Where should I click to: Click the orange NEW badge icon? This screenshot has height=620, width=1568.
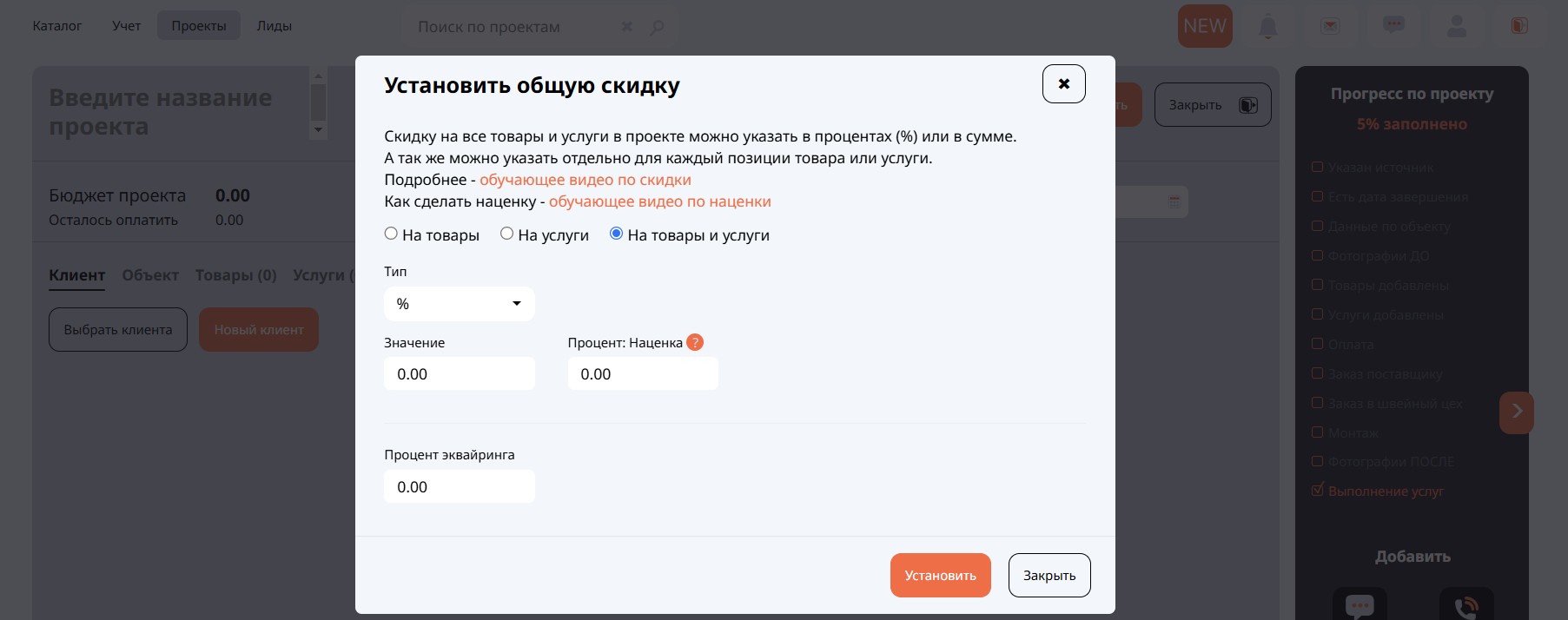coord(1205,27)
